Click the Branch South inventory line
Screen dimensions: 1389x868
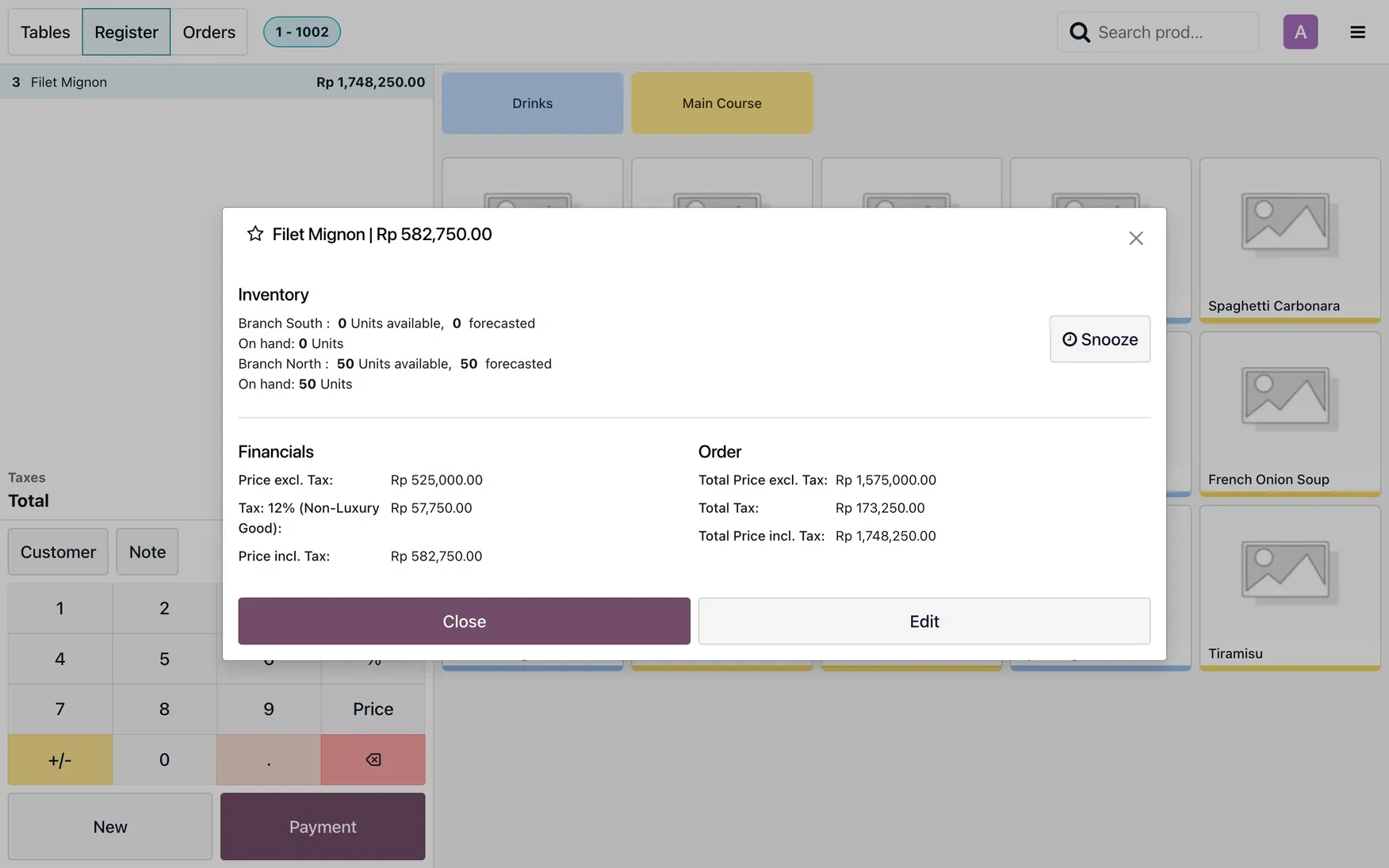click(x=387, y=323)
